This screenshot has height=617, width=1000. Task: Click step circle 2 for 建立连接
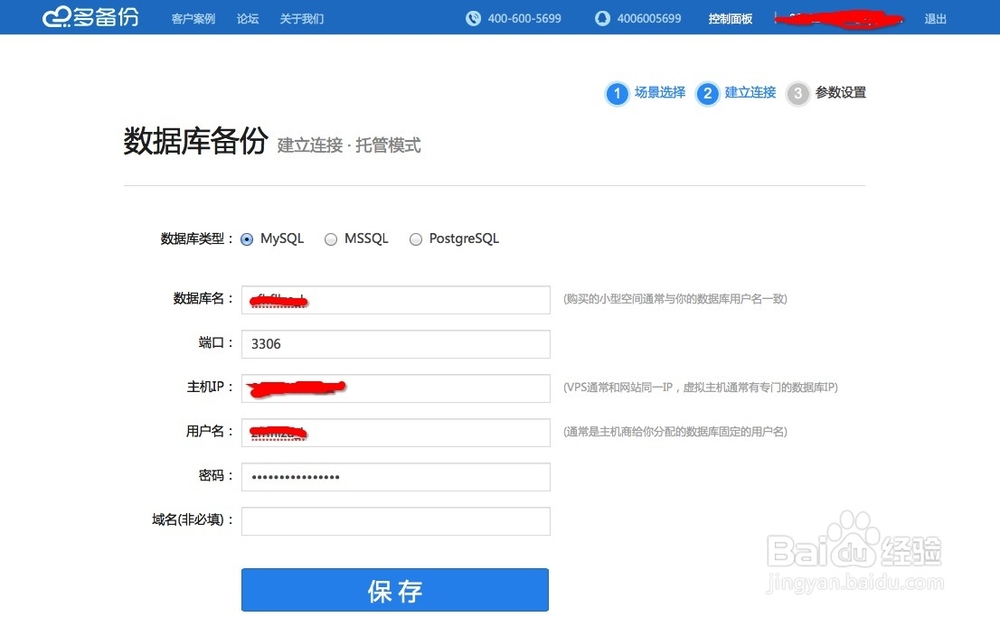point(708,93)
